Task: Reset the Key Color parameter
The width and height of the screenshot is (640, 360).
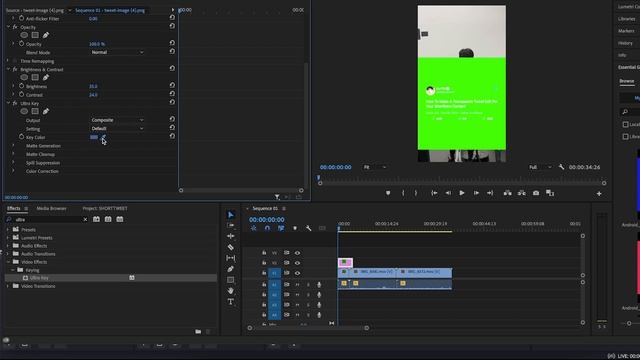Action: point(172,136)
